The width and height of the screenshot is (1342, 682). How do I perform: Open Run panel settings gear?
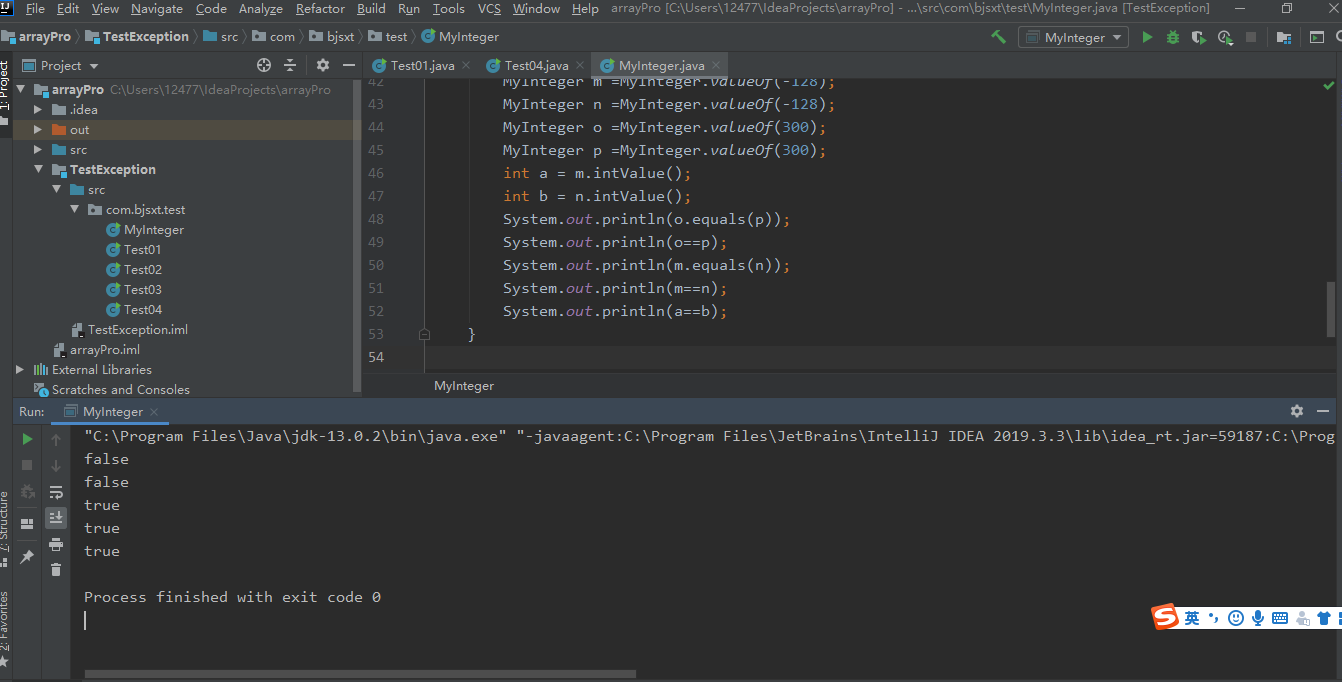(1297, 411)
